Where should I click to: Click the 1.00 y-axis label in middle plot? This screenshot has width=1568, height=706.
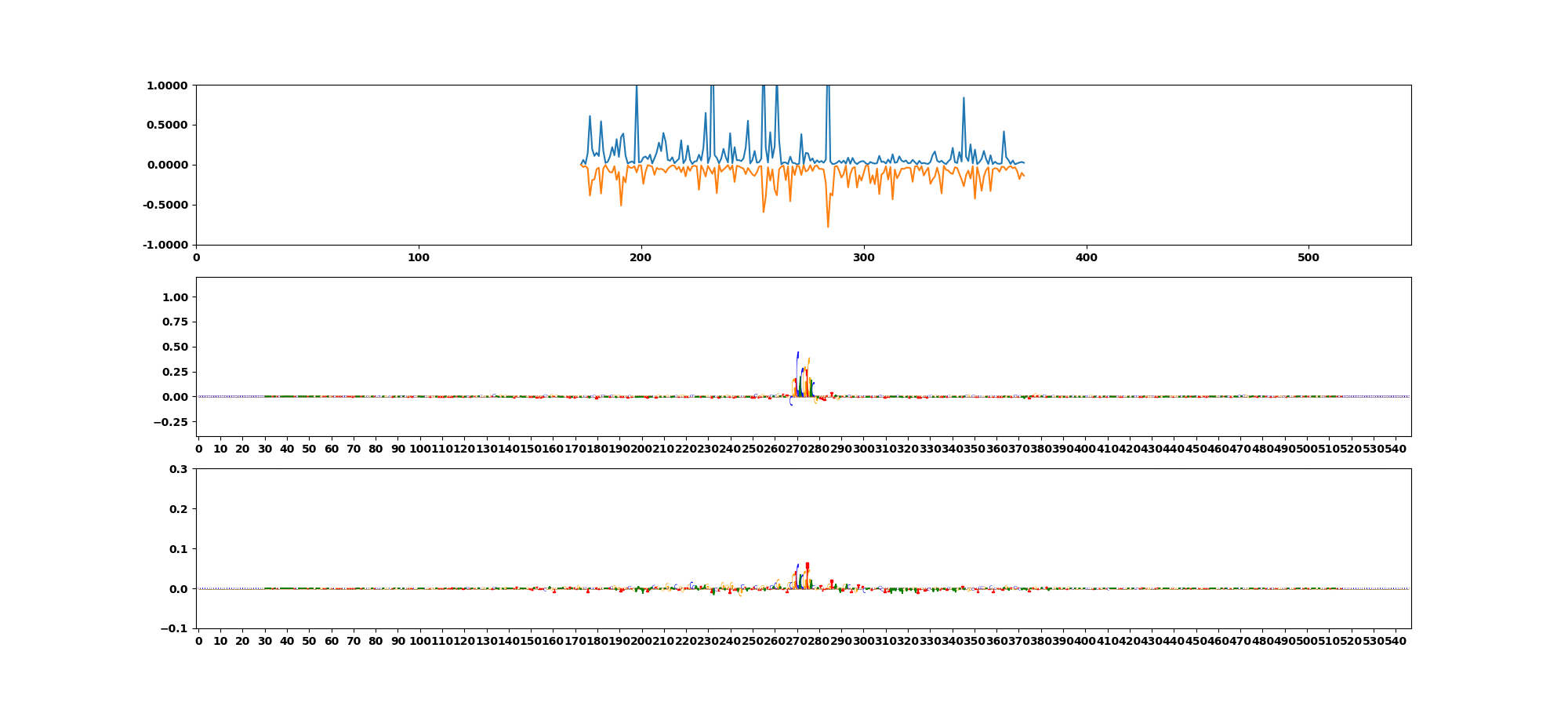click(175, 297)
